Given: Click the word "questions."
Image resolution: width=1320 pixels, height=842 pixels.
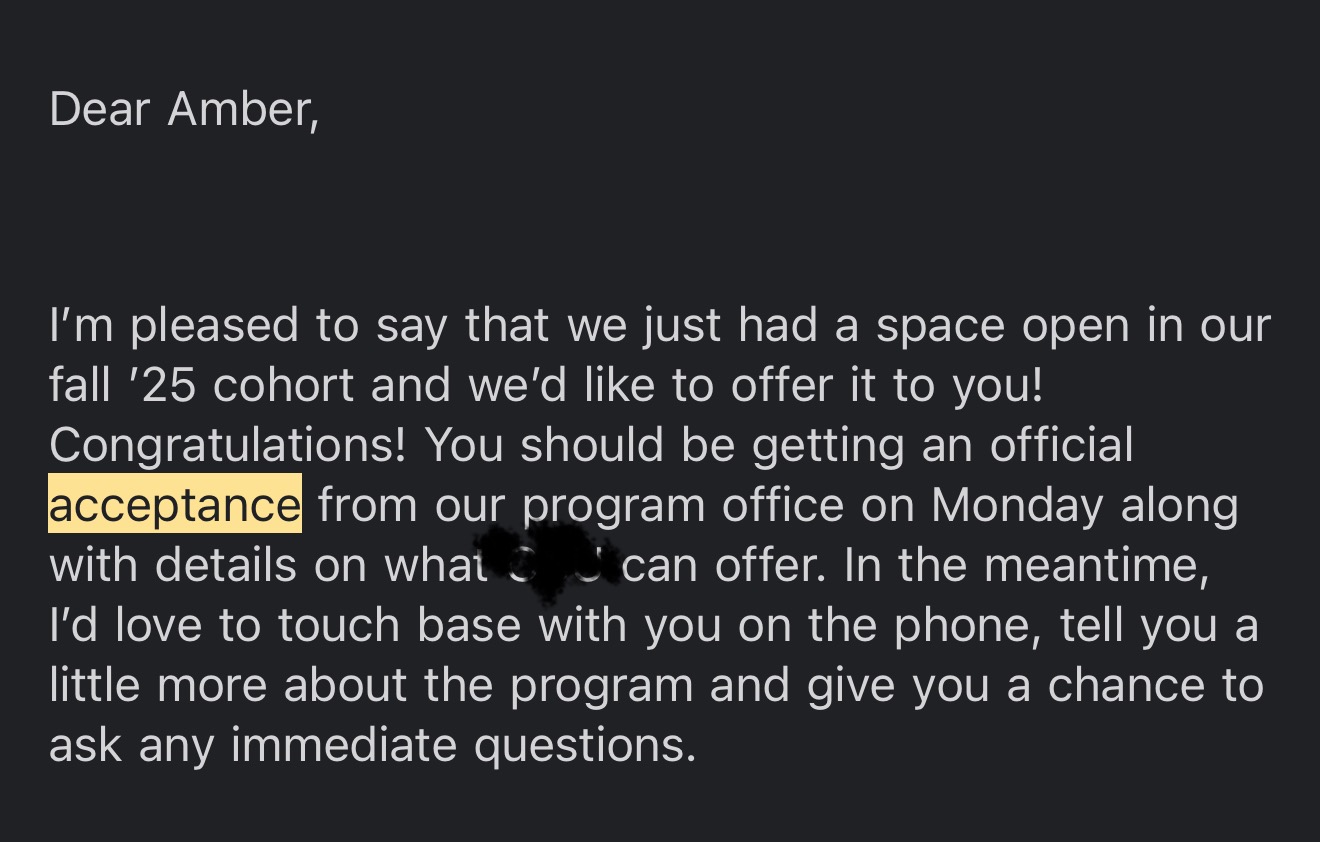Looking at the screenshot, I should coord(584,747).
